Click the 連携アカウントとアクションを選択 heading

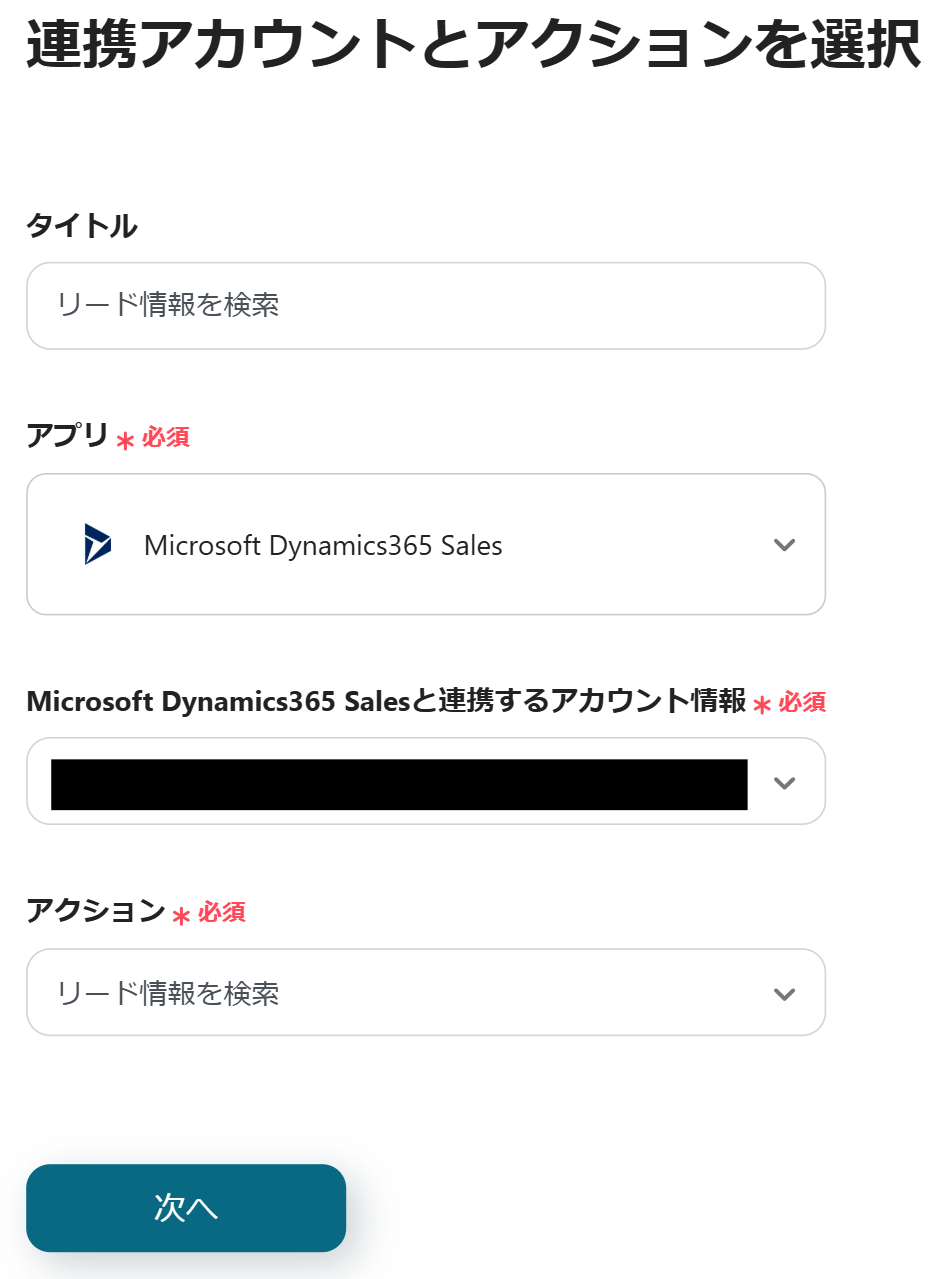pos(473,44)
